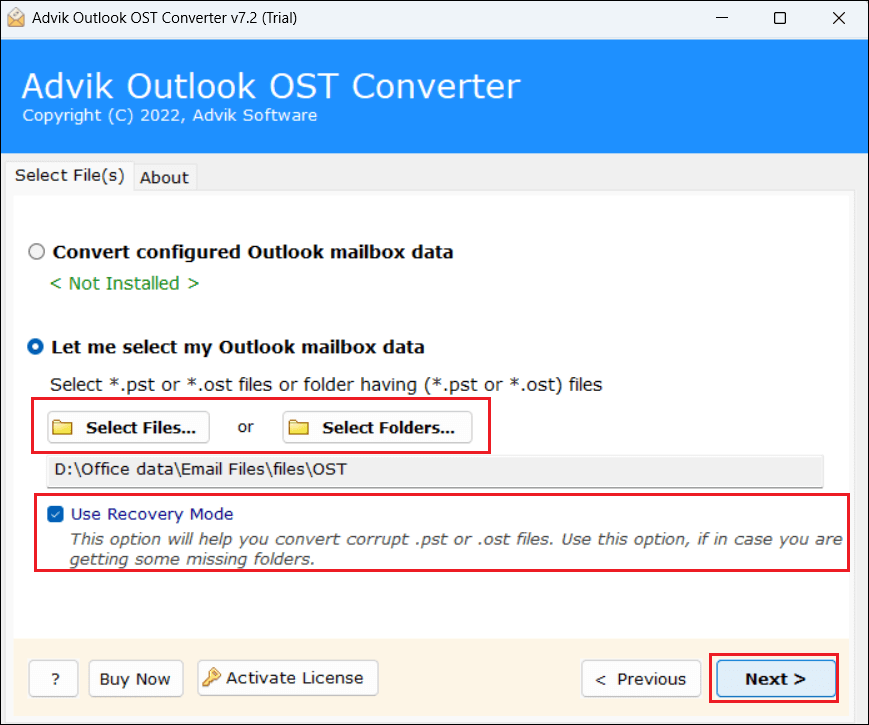The image size is (869, 725).
Task: Click Buy Now to purchase
Action: (x=135, y=678)
